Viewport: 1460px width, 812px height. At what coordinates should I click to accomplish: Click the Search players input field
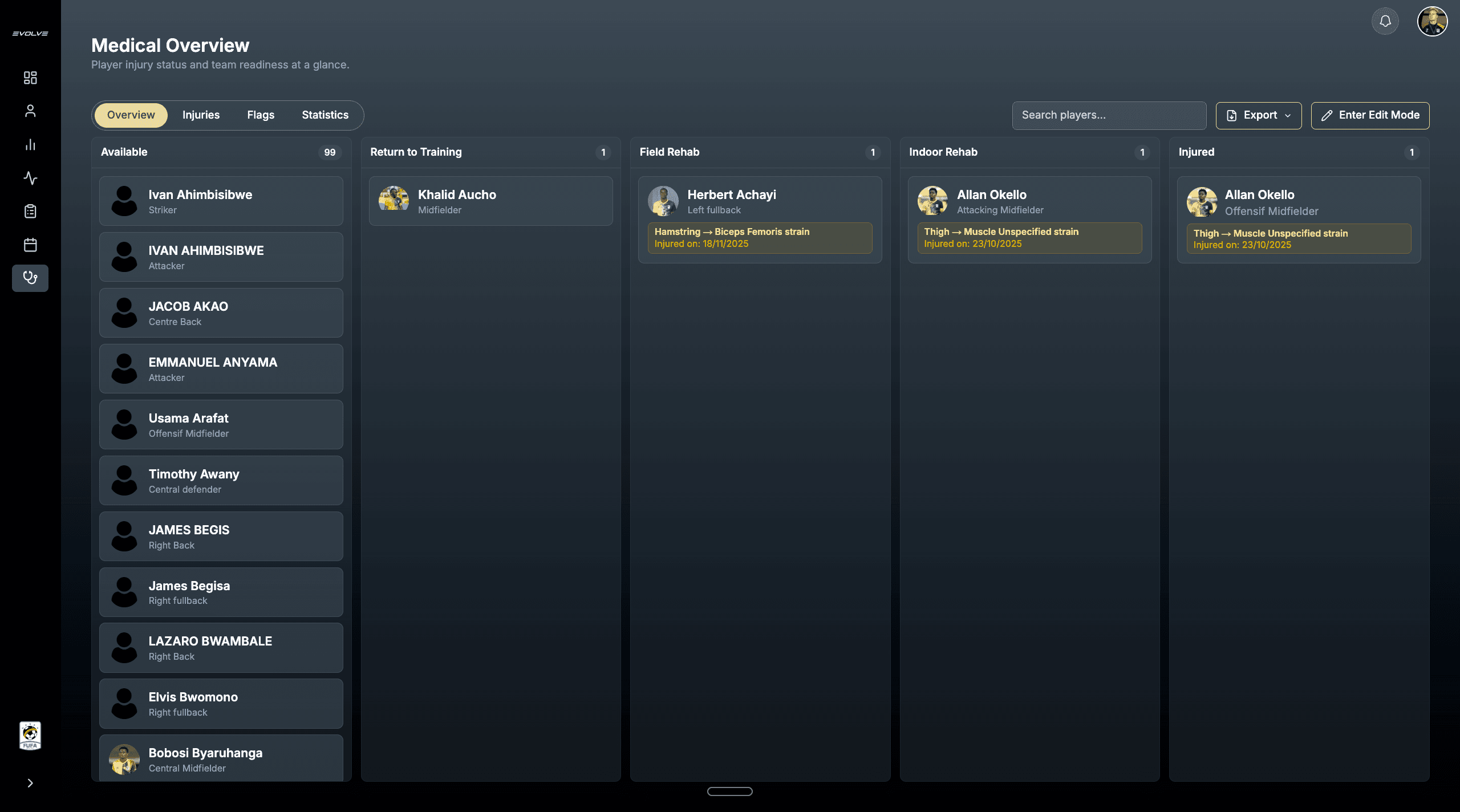coord(1109,115)
